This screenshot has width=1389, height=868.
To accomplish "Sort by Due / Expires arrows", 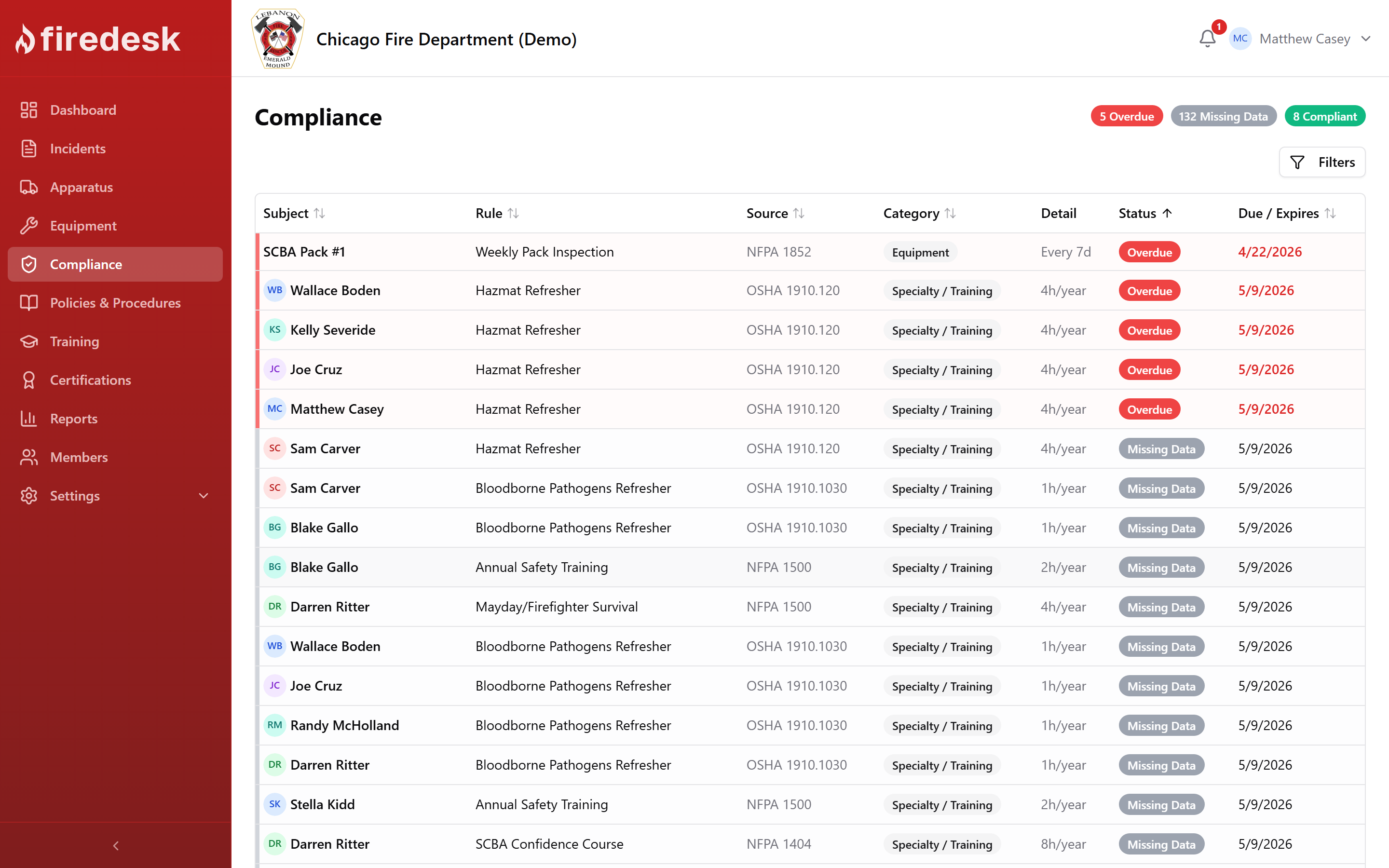I will tap(1331, 213).
